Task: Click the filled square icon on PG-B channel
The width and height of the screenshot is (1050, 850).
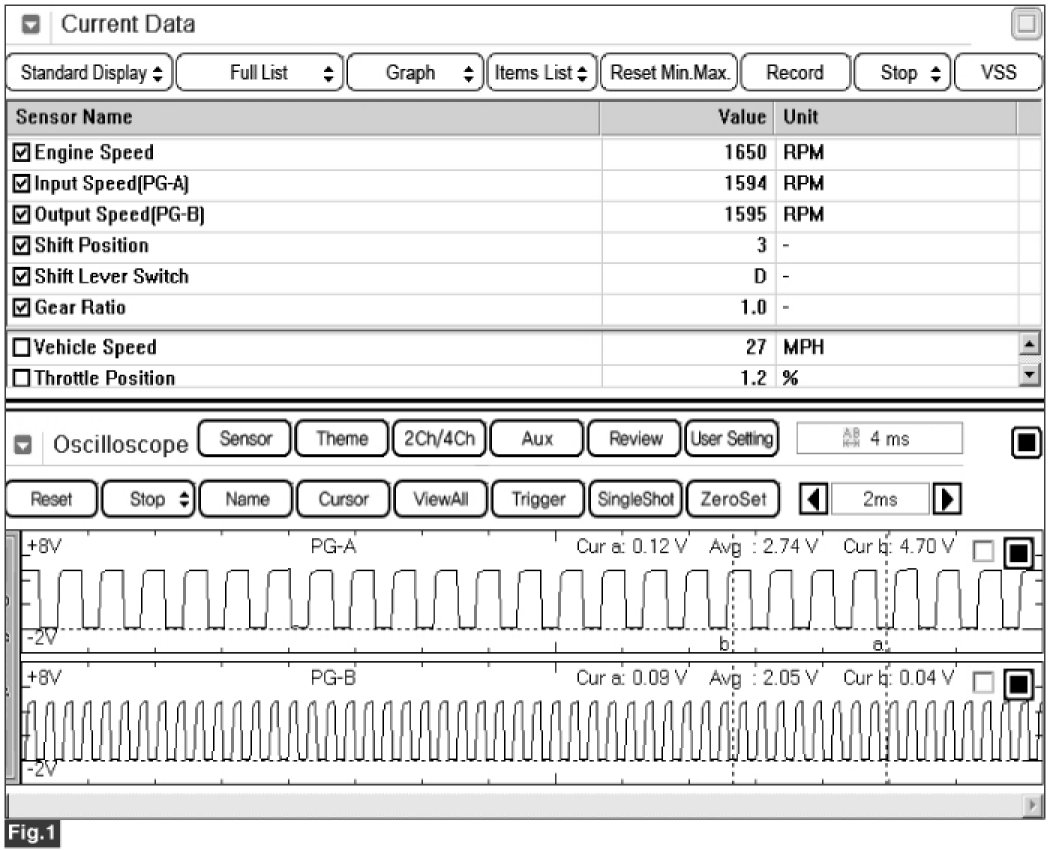Action: click(x=1018, y=684)
